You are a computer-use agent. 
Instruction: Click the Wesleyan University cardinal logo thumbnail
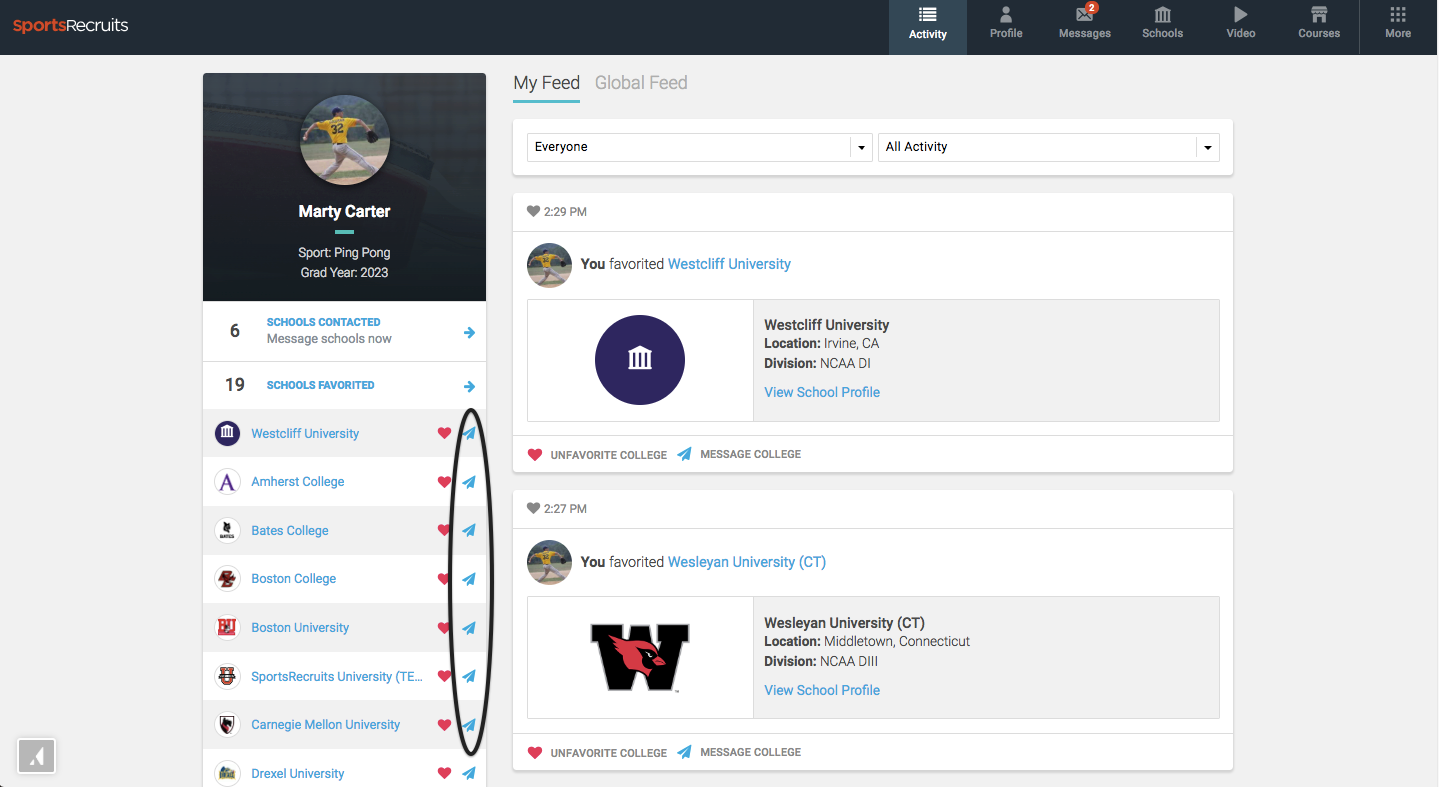point(640,658)
